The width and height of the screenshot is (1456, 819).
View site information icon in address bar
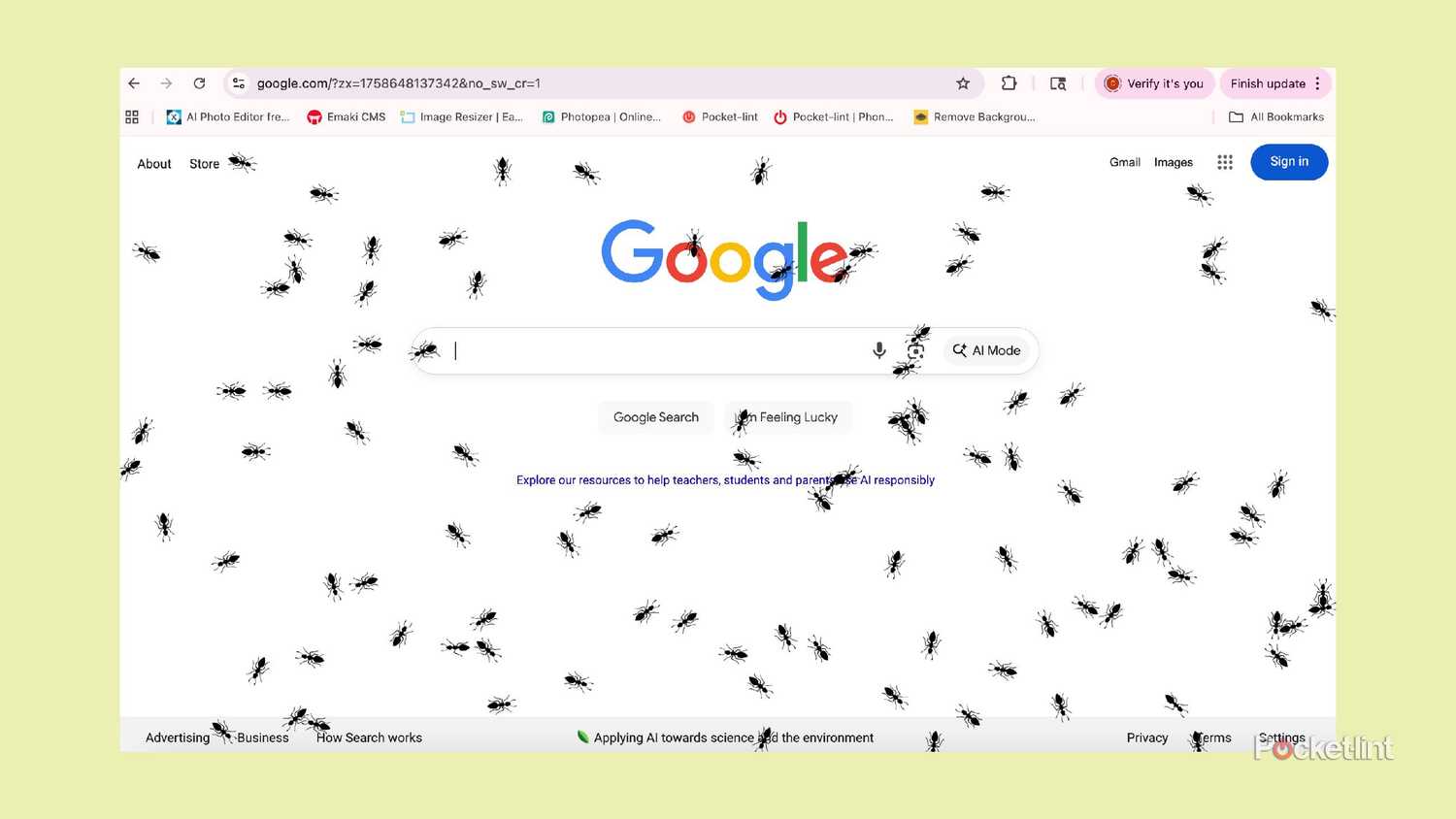239,83
